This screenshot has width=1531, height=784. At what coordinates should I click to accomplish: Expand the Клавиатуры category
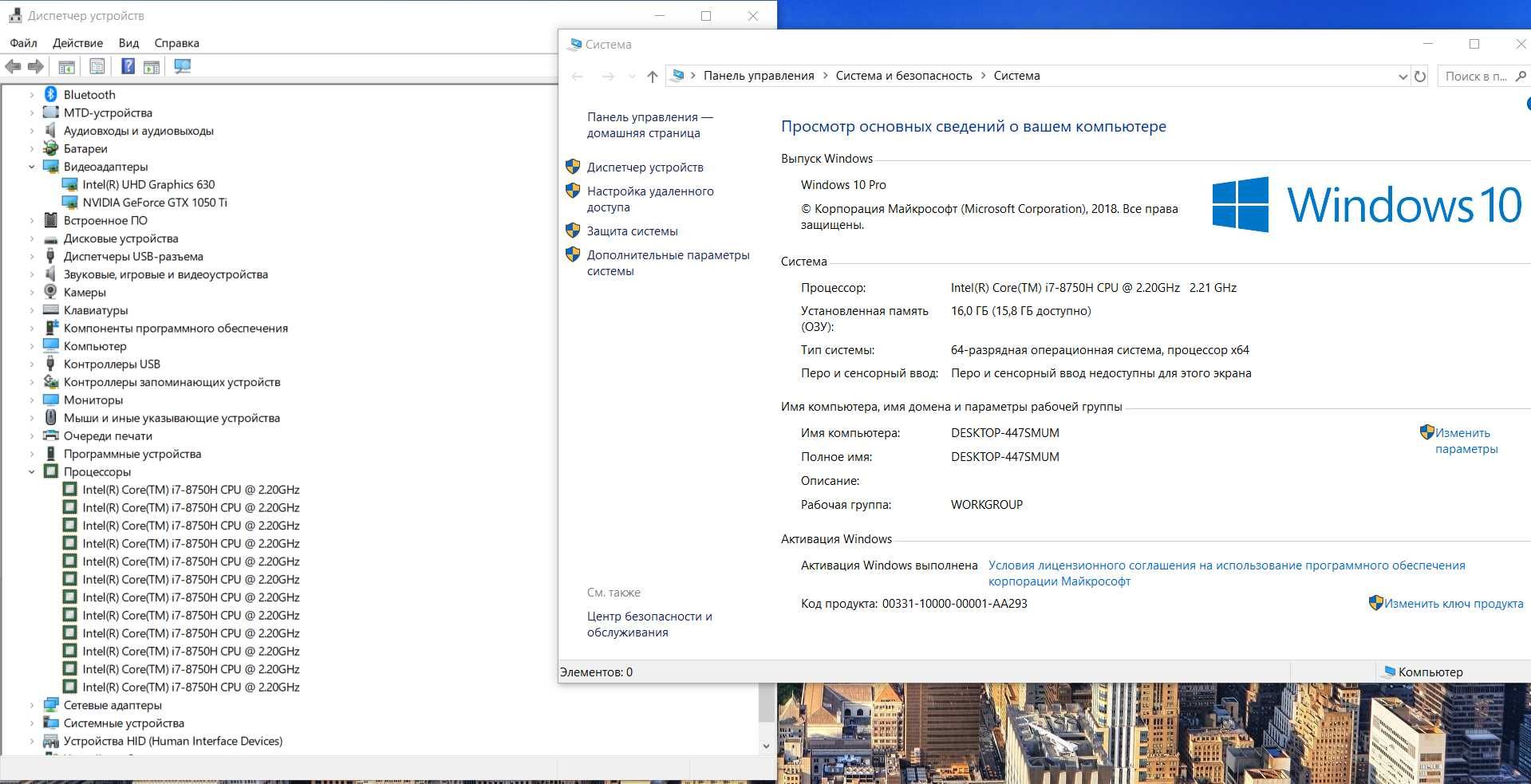click(x=32, y=310)
